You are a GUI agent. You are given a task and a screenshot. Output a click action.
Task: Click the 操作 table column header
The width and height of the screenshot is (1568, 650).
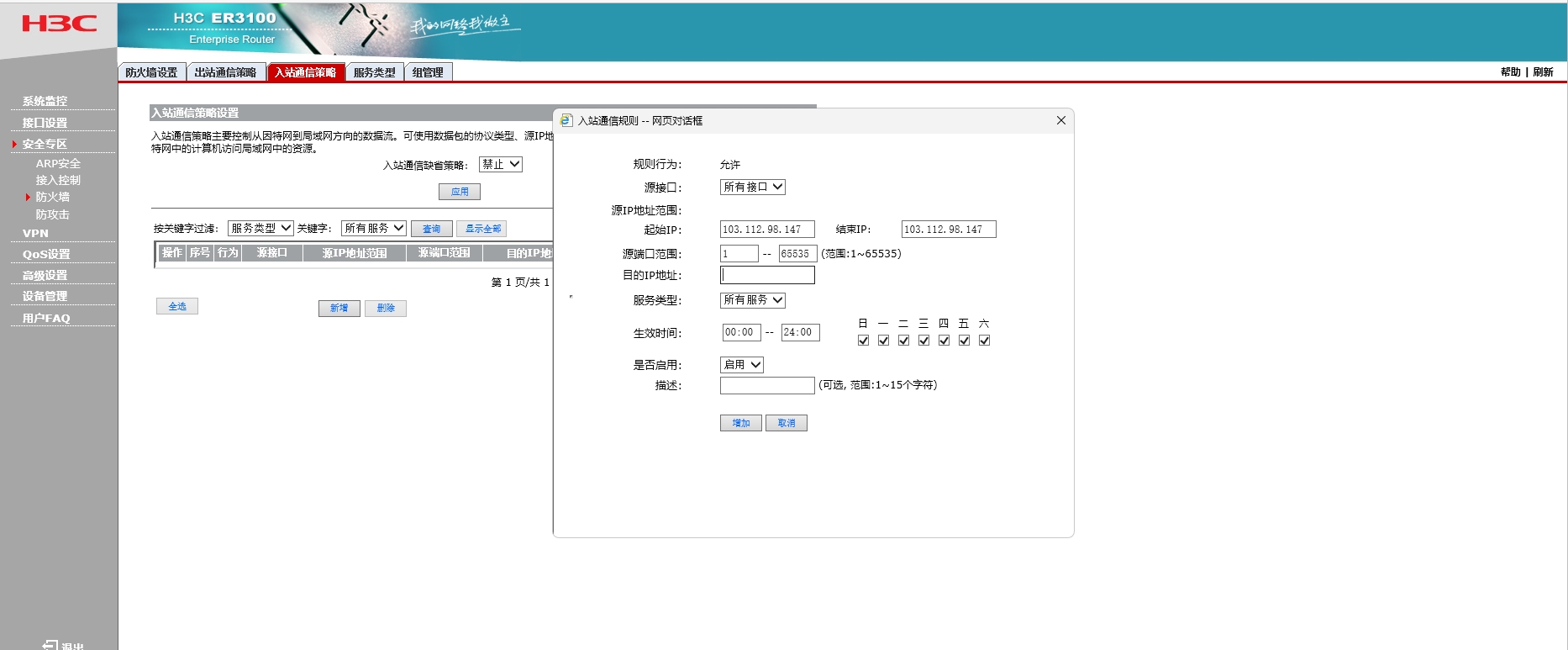(x=171, y=253)
